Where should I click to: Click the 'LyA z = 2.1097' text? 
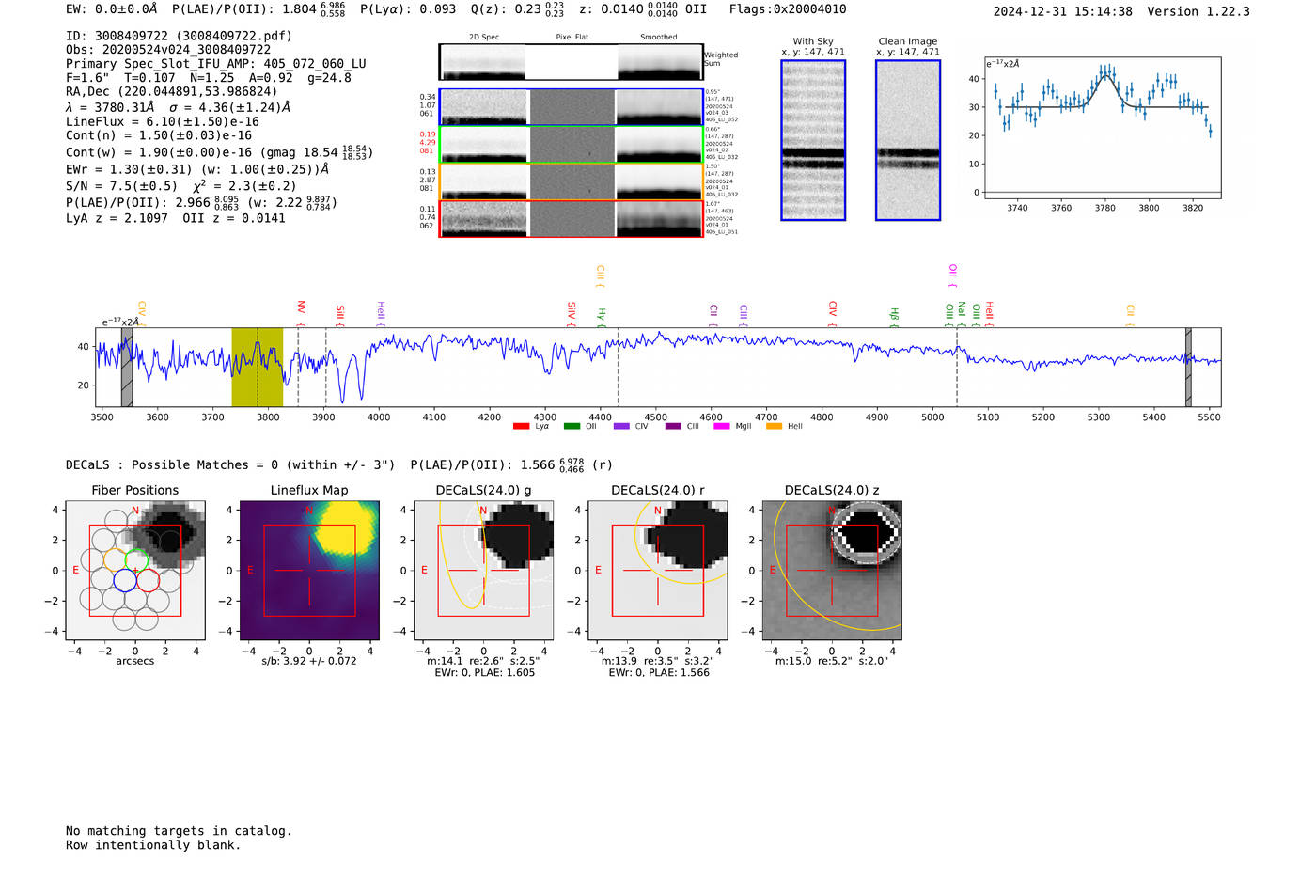117,218
